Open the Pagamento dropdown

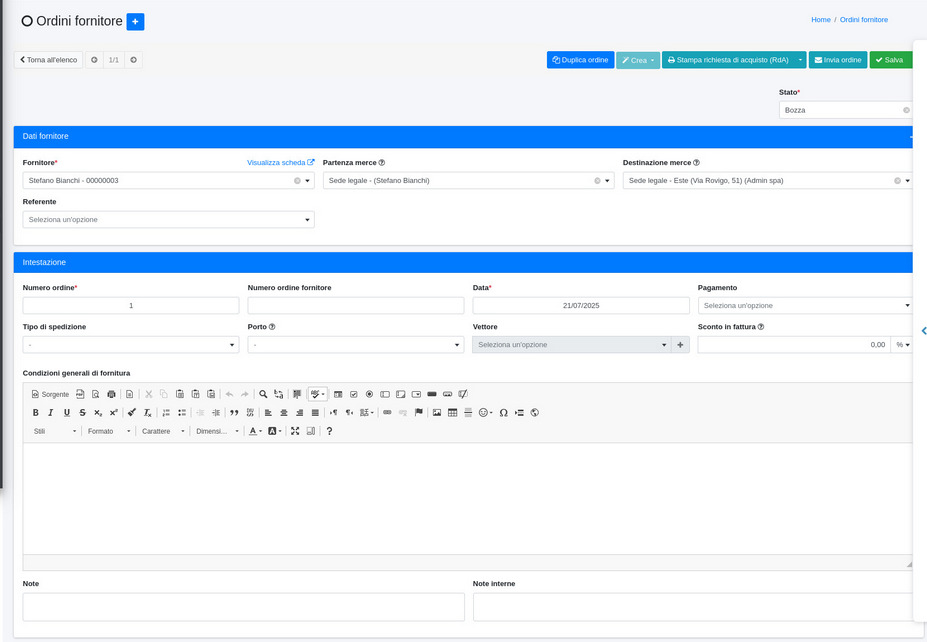pyautogui.click(x=805, y=305)
